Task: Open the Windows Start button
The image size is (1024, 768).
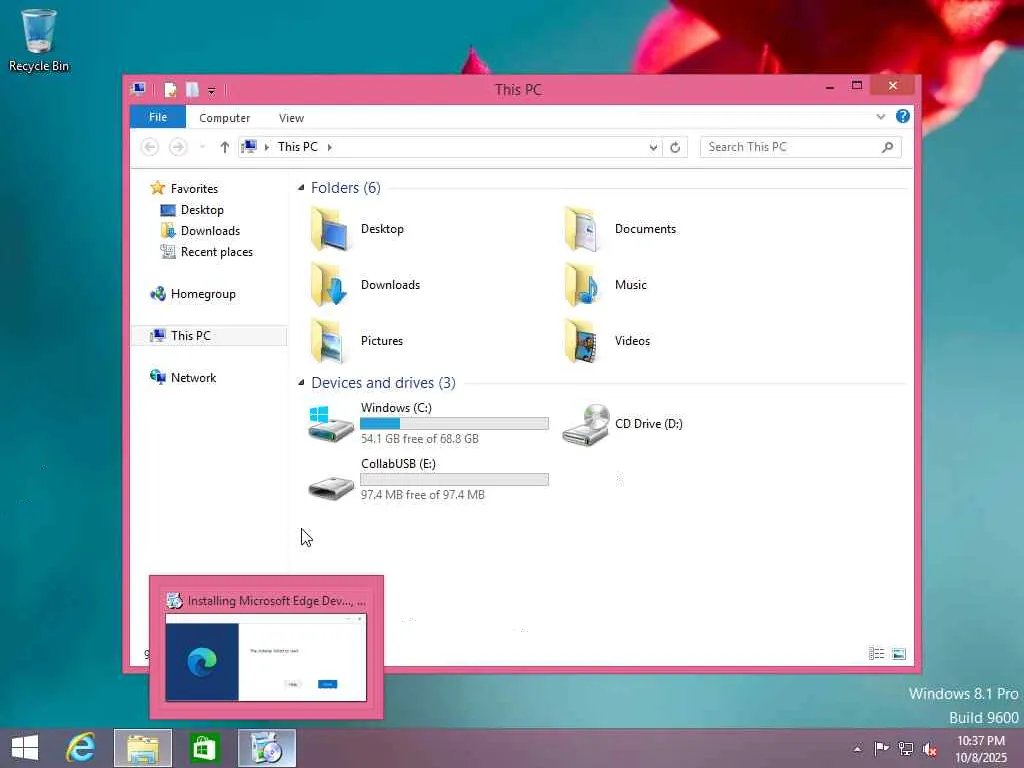Action: [25, 748]
